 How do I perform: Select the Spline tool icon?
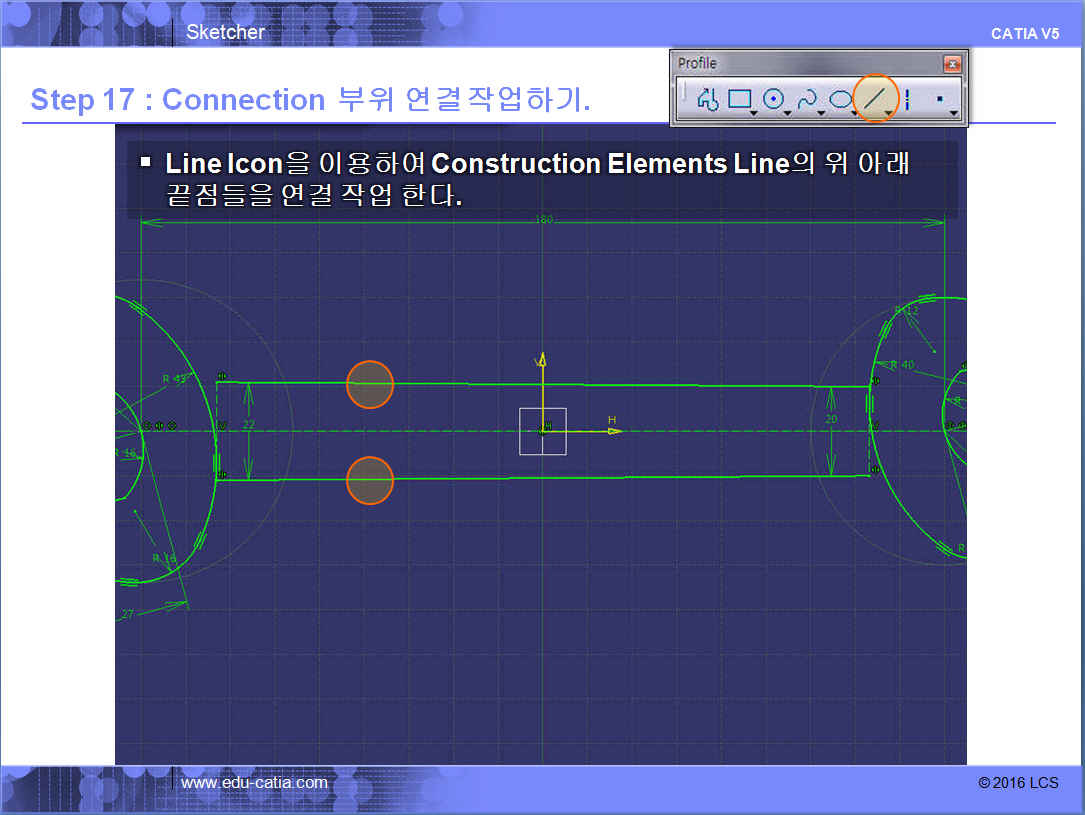(806, 99)
